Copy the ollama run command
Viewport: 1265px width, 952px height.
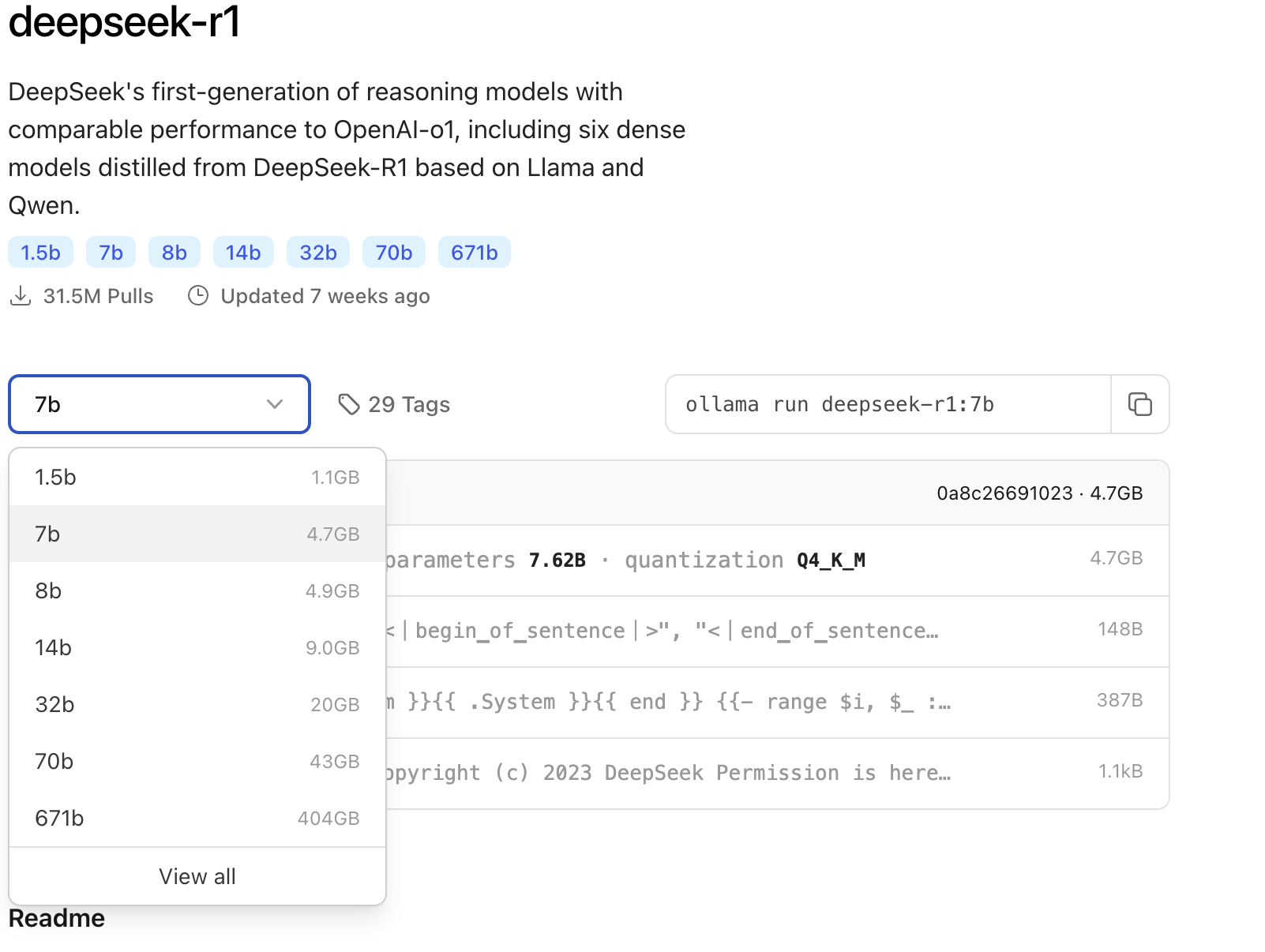point(1139,404)
